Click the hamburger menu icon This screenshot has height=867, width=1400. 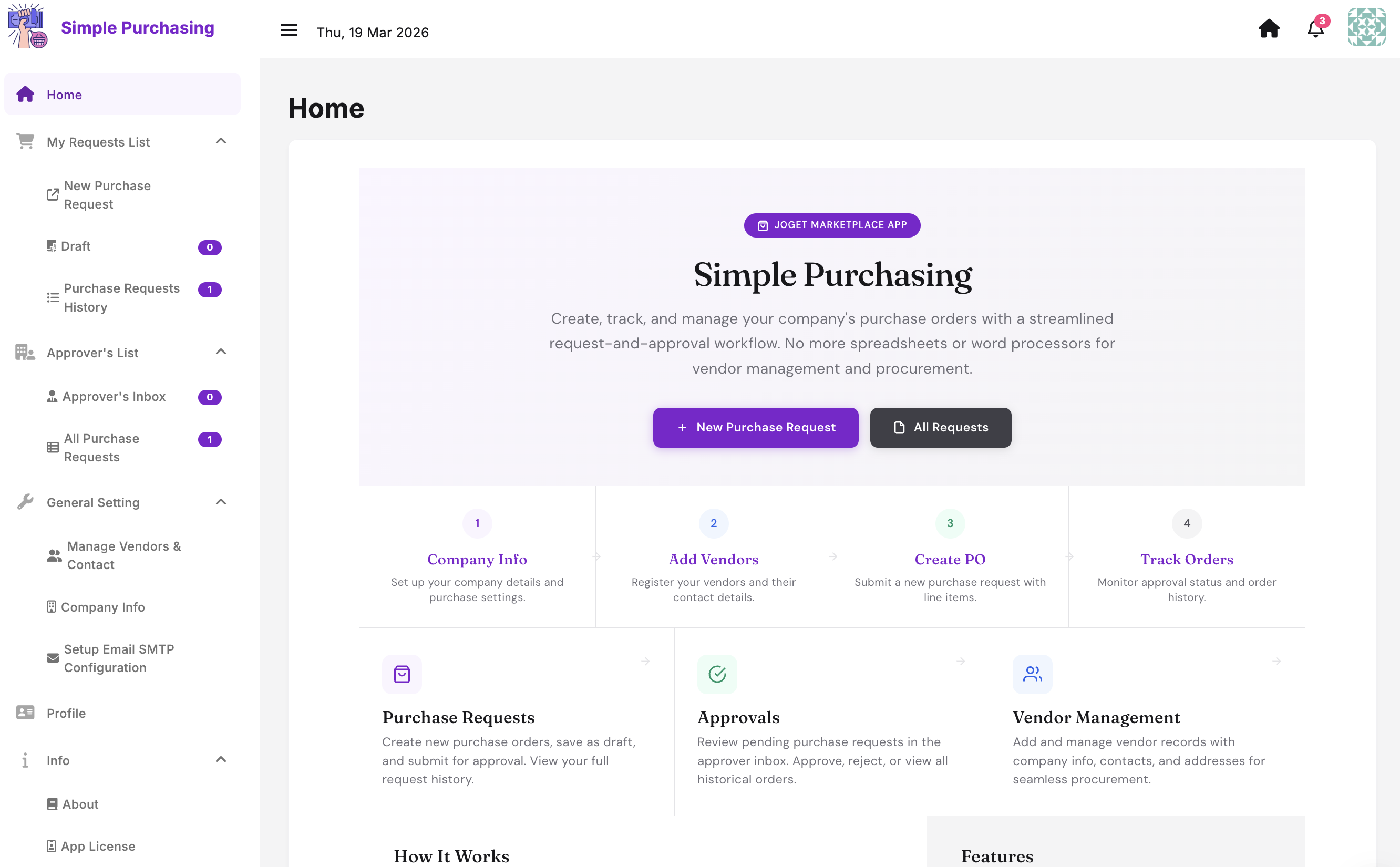[x=289, y=30]
